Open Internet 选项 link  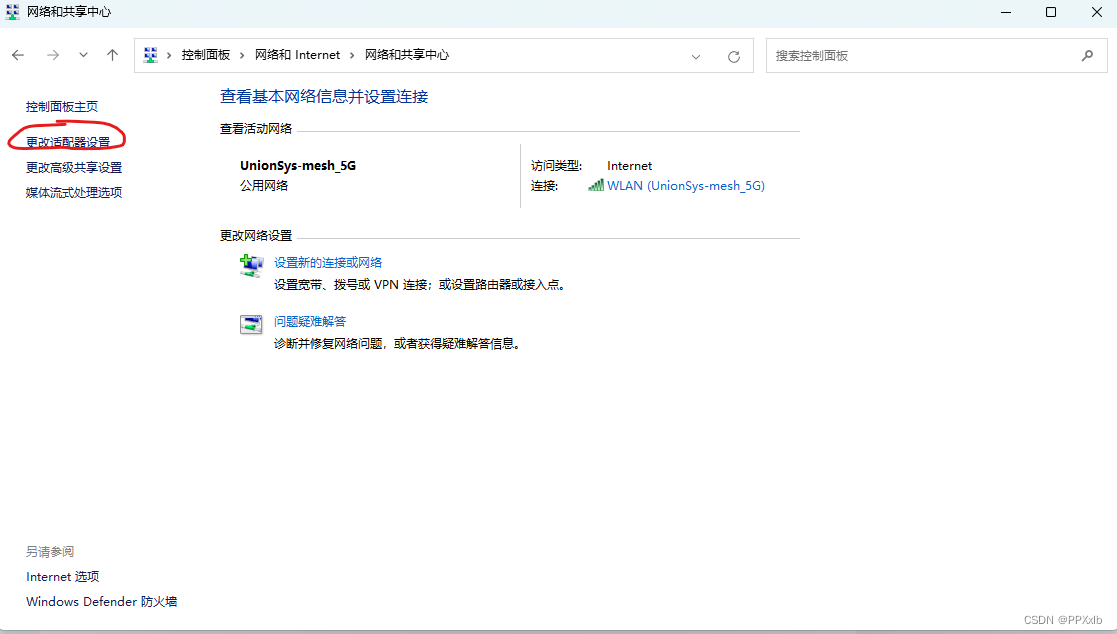point(63,577)
